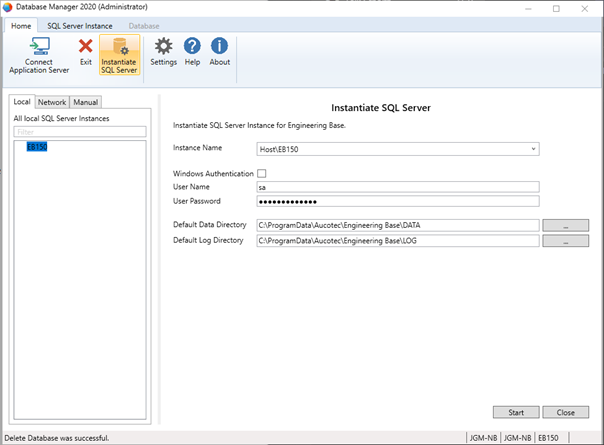Select EB150 instance in the list
Screen dimensions: 604x445
click(37, 147)
